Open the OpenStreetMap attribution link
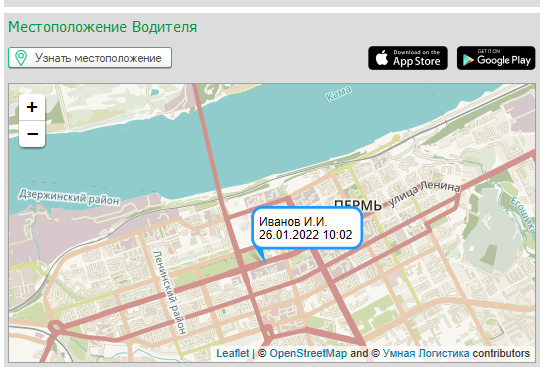 tap(308, 353)
